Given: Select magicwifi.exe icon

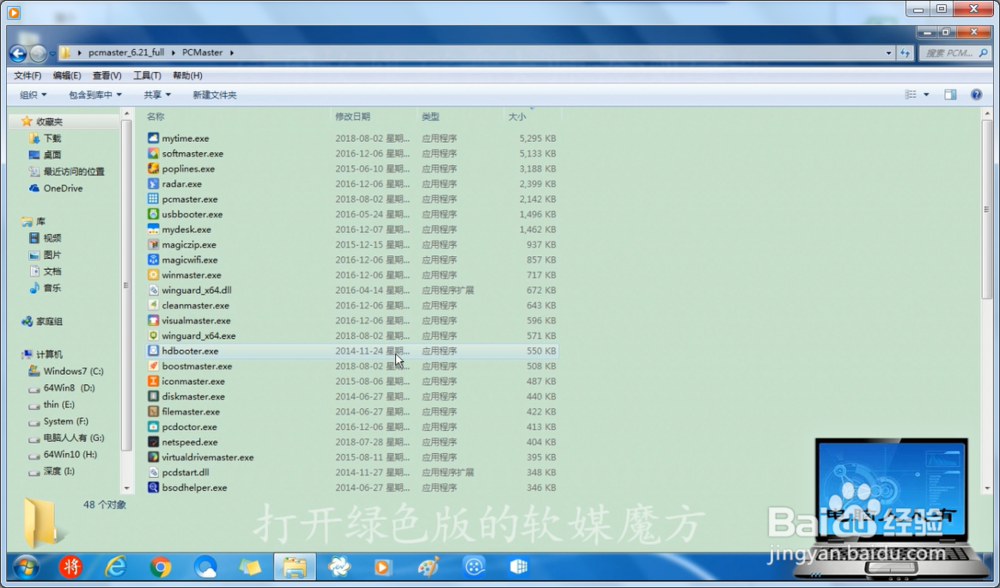Looking at the screenshot, I should tap(153, 260).
